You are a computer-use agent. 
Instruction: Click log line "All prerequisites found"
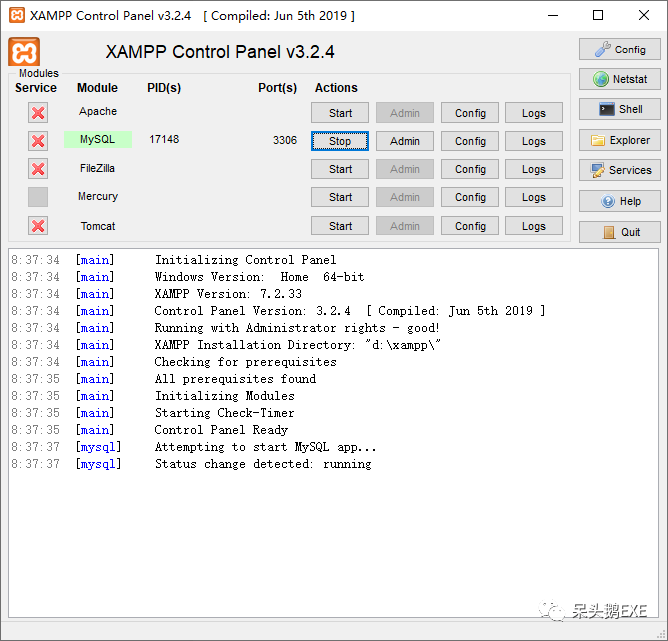point(236,379)
